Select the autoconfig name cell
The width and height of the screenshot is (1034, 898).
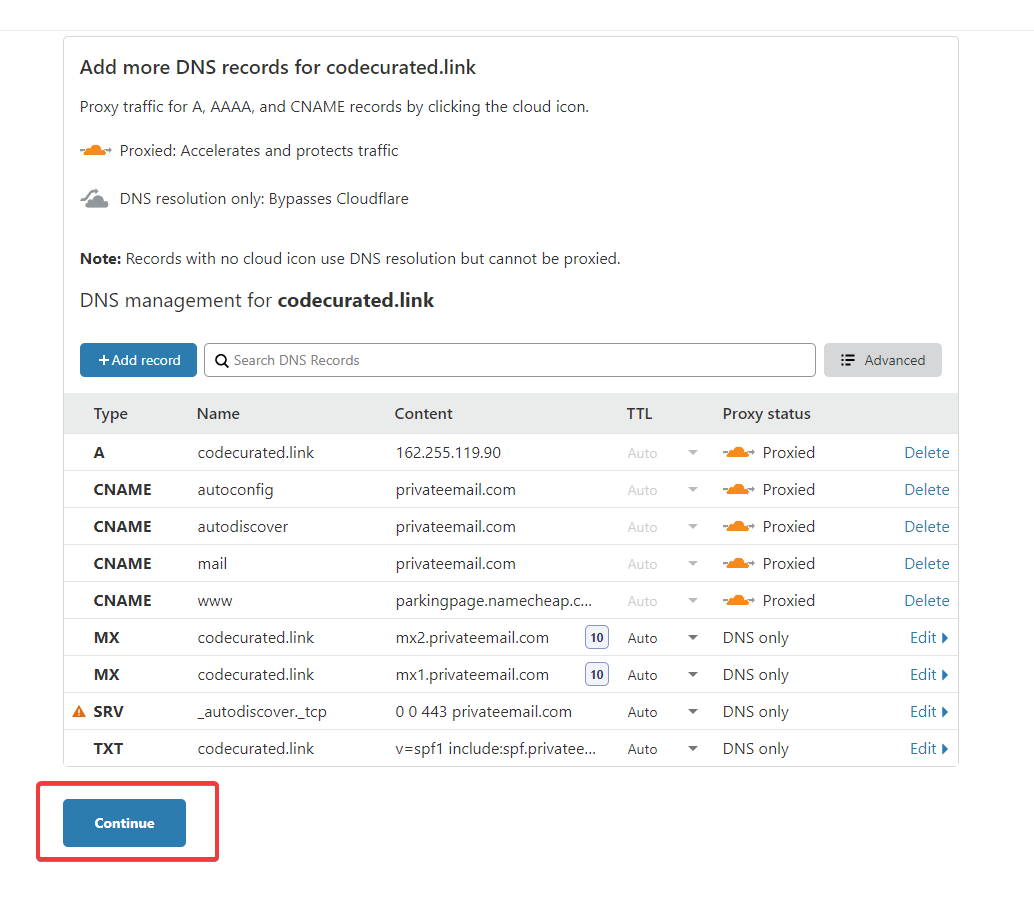tap(235, 490)
